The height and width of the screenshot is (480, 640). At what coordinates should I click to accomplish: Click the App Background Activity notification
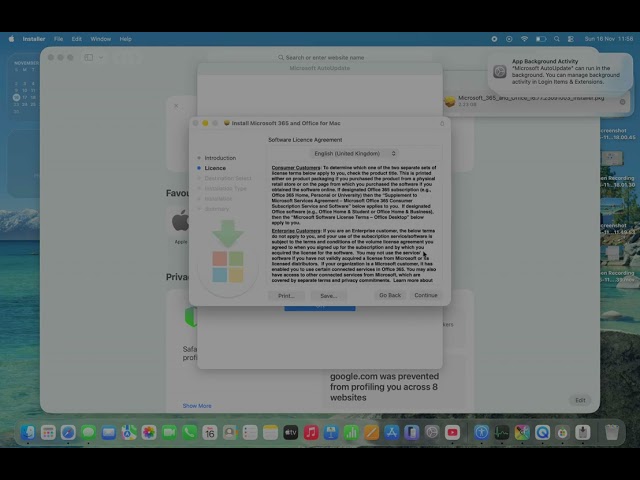[560, 71]
